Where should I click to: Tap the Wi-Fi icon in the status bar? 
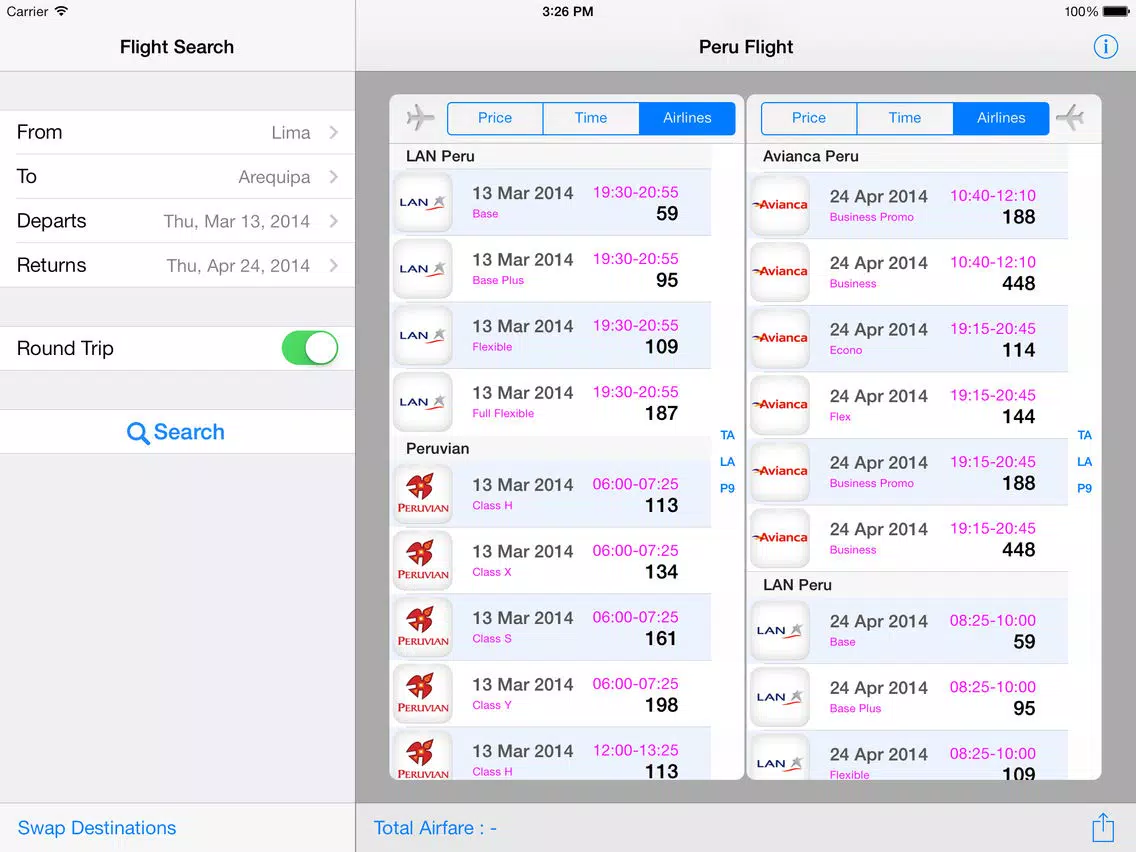coord(62,11)
